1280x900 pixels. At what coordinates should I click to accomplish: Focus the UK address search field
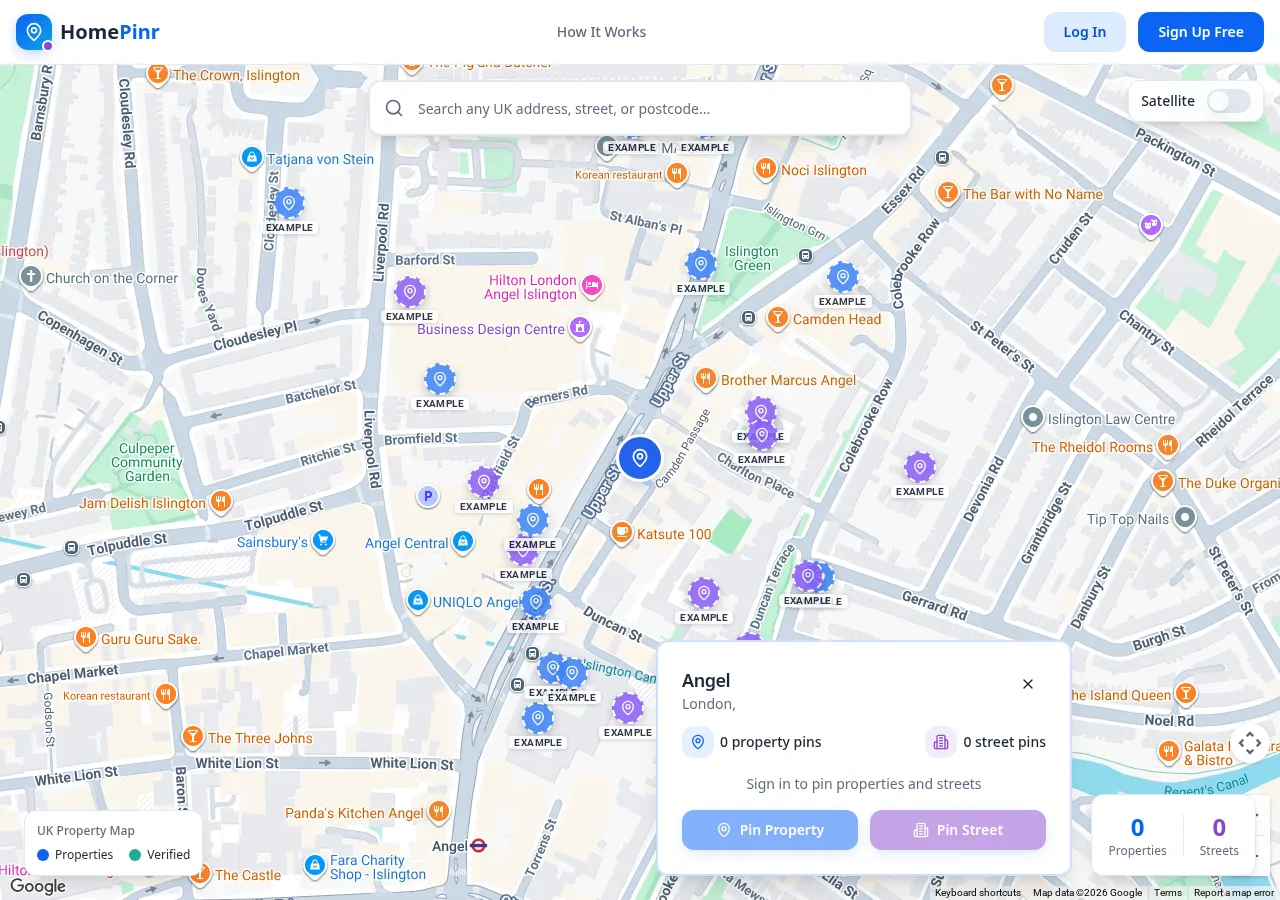(640, 108)
